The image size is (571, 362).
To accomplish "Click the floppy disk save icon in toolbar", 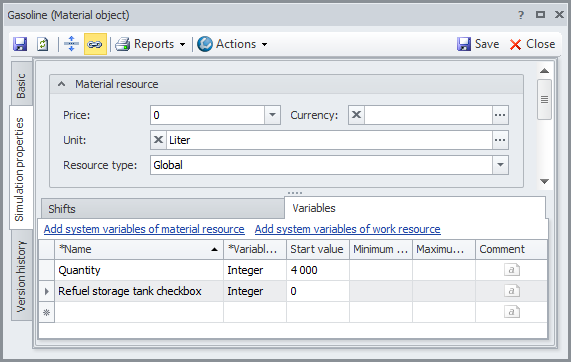I will tap(20, 44).
